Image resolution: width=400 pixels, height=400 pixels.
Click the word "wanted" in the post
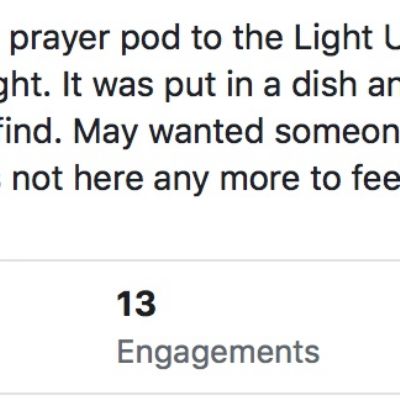206,132
